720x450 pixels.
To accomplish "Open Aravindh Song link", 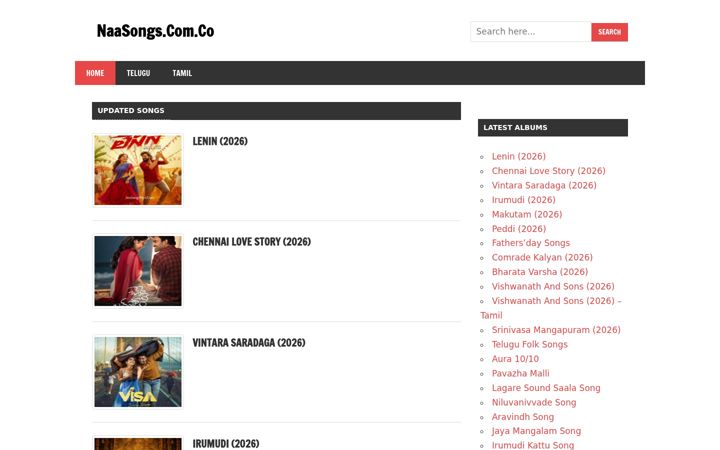I will (523, 417).
